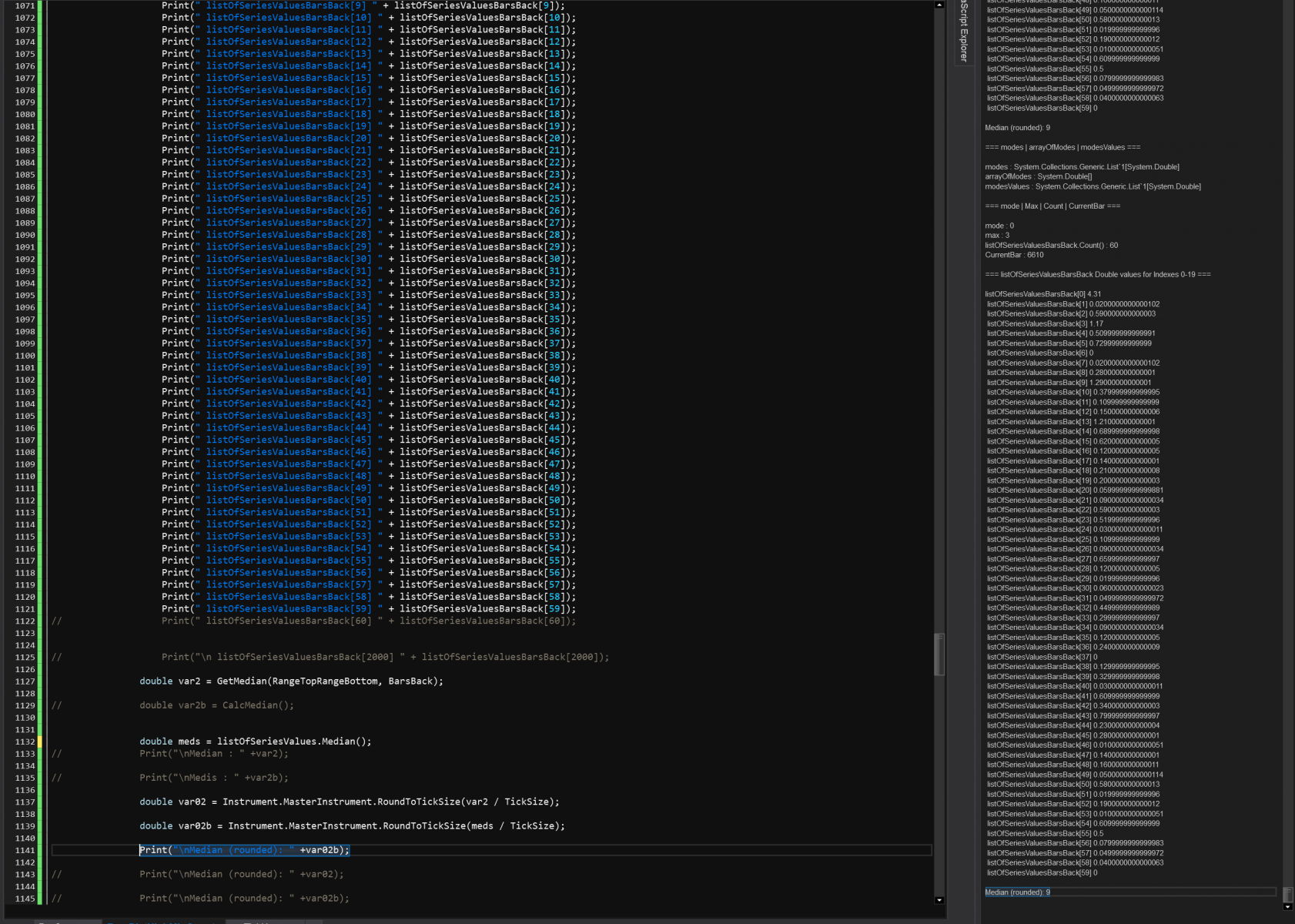This screenshot has height=924, width=1295.
Task: Click the Print listOfSeriesValuesBarsBack[30] code line
Action: click(369, 259)
